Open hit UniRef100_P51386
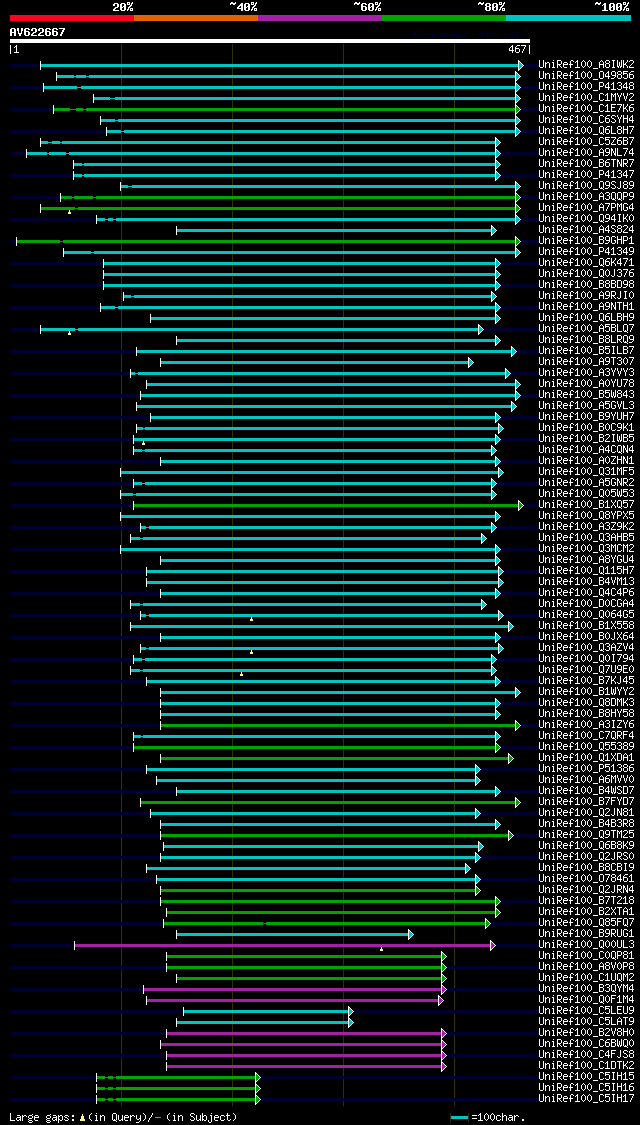The height and width of the screenshot is (1125, 640). pos(586,768)
